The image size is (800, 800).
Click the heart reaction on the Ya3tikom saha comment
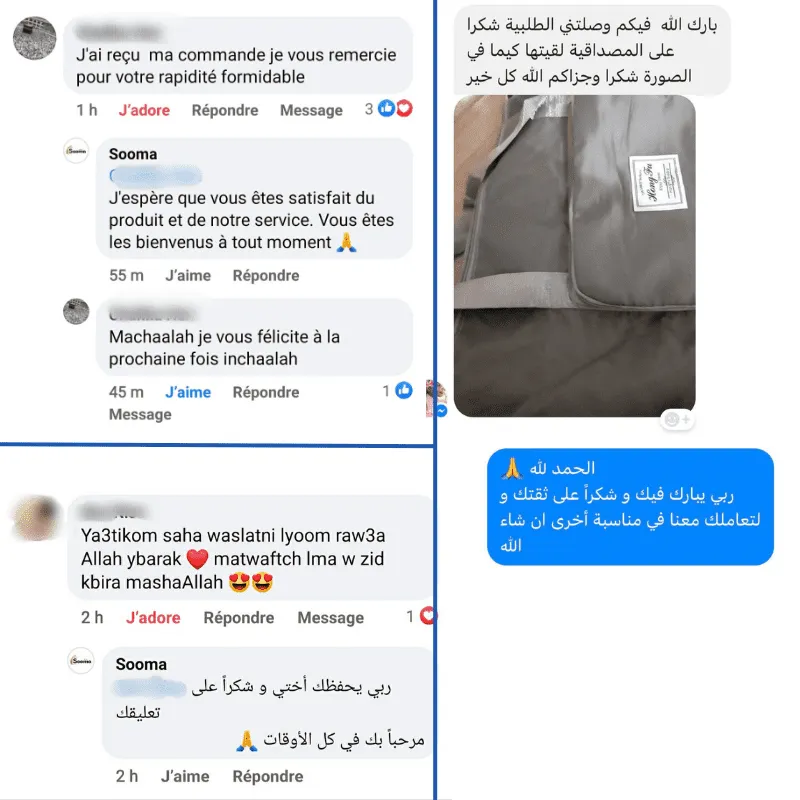pos(428,616)
